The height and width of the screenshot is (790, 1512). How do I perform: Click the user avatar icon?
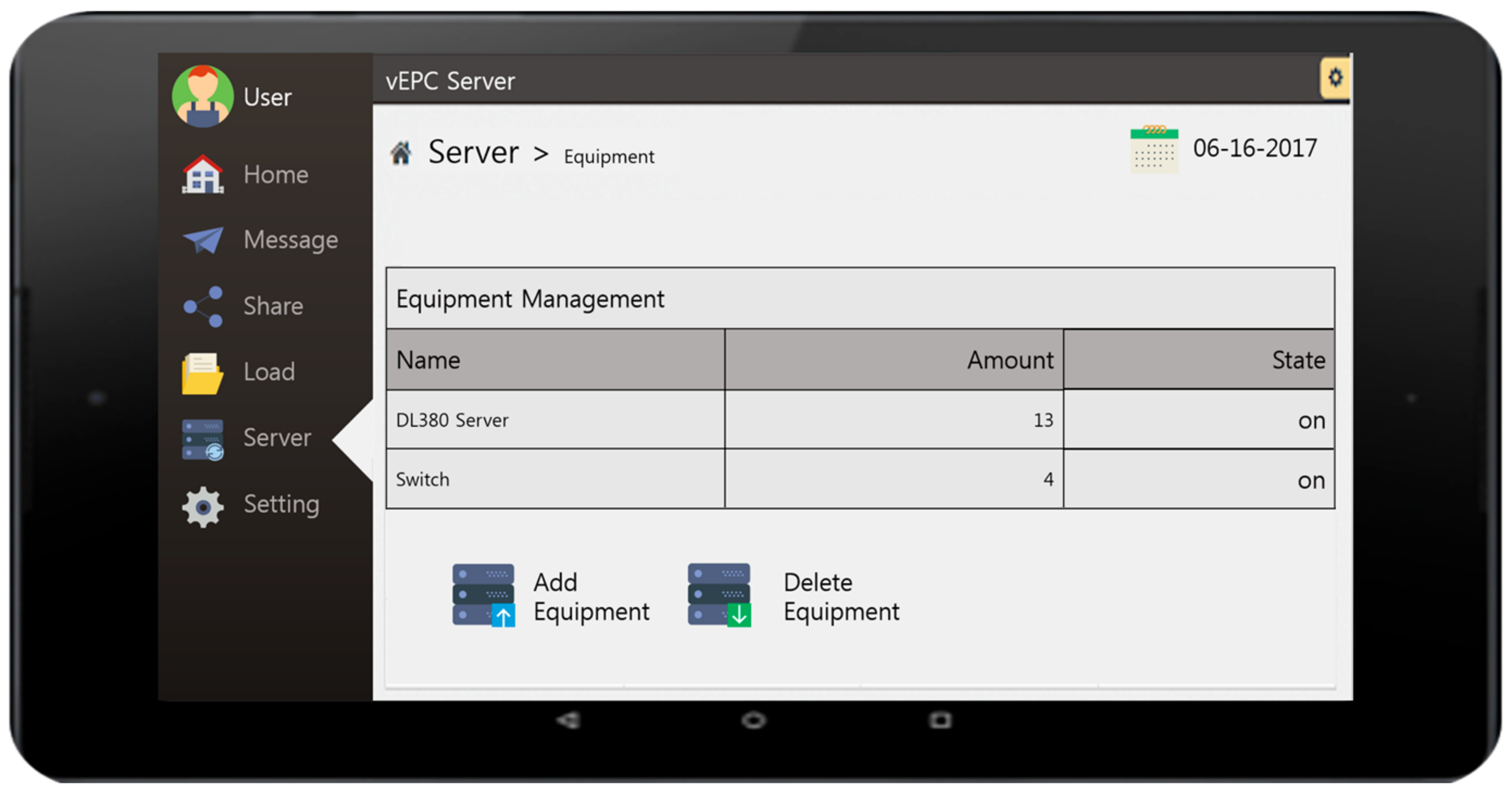point(202,96)
